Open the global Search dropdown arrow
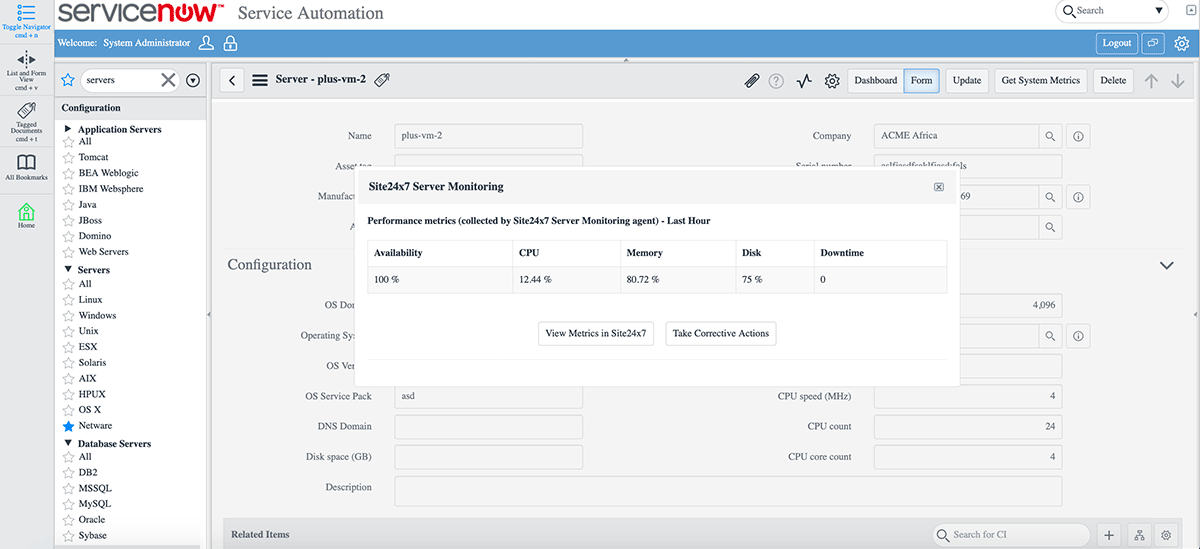The image size is (1200, 549). click(1159, 11)
